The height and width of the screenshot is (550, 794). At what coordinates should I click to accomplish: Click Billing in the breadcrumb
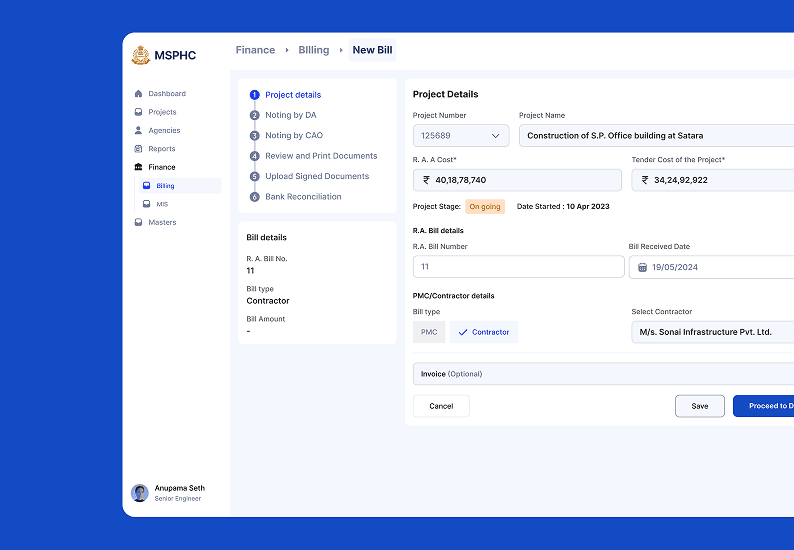pyautogui.click(x=313, y=50)
